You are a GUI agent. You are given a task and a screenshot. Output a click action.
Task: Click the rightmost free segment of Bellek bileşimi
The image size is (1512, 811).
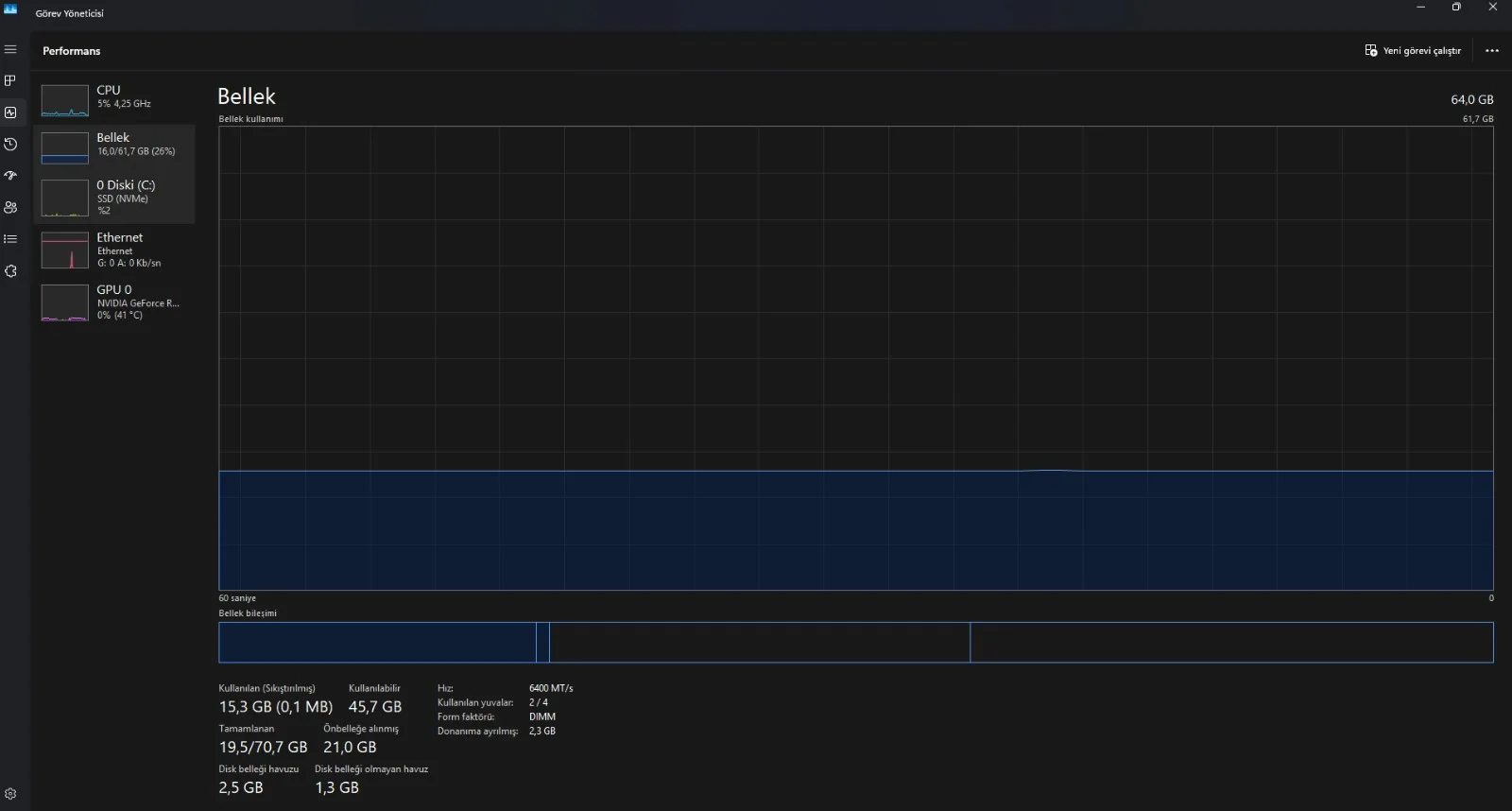click(x=1230, y=643)
